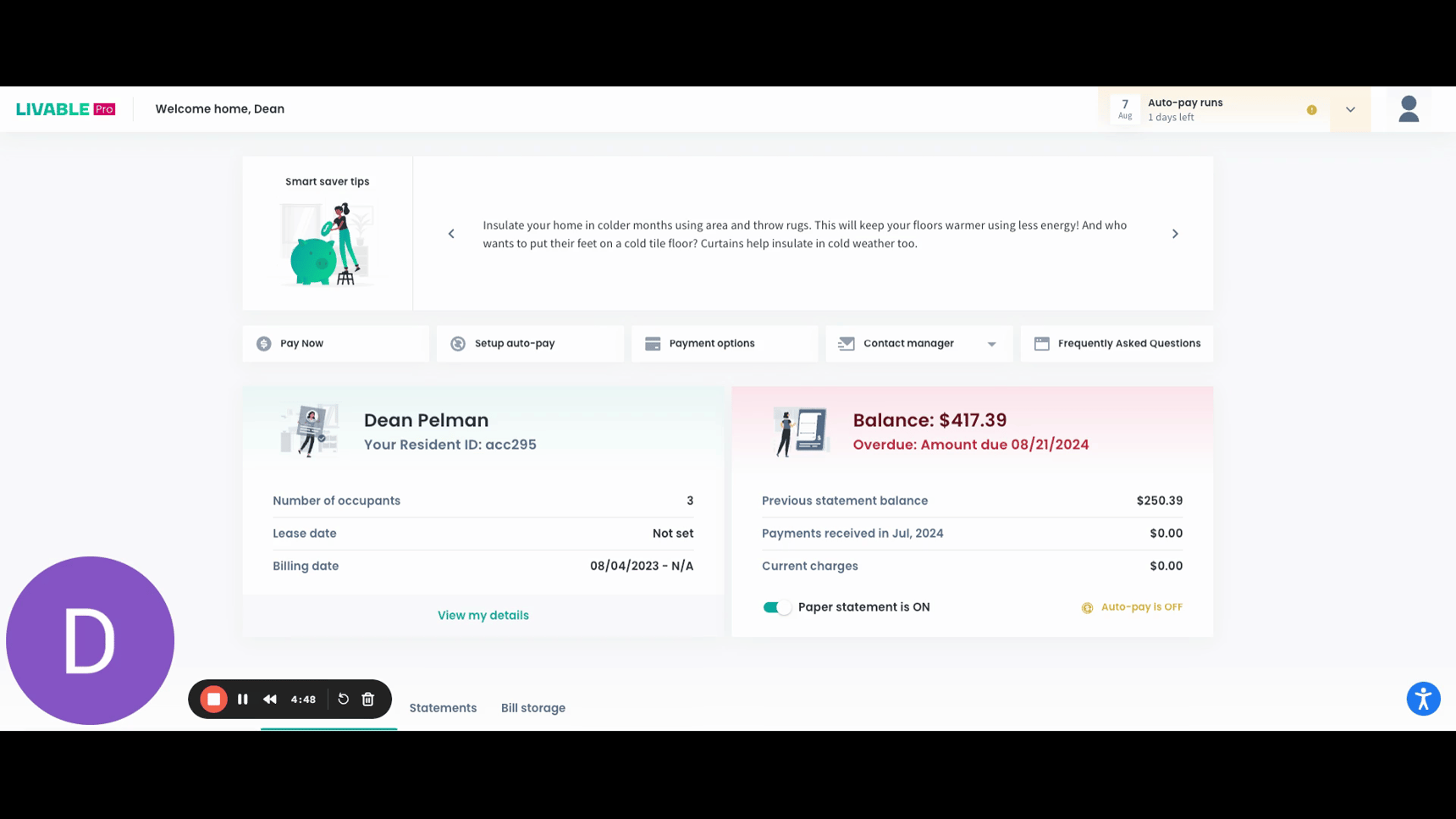Click the user profile avatar icon
This screenshot has width=1456, height=819.
[1408, 109]
